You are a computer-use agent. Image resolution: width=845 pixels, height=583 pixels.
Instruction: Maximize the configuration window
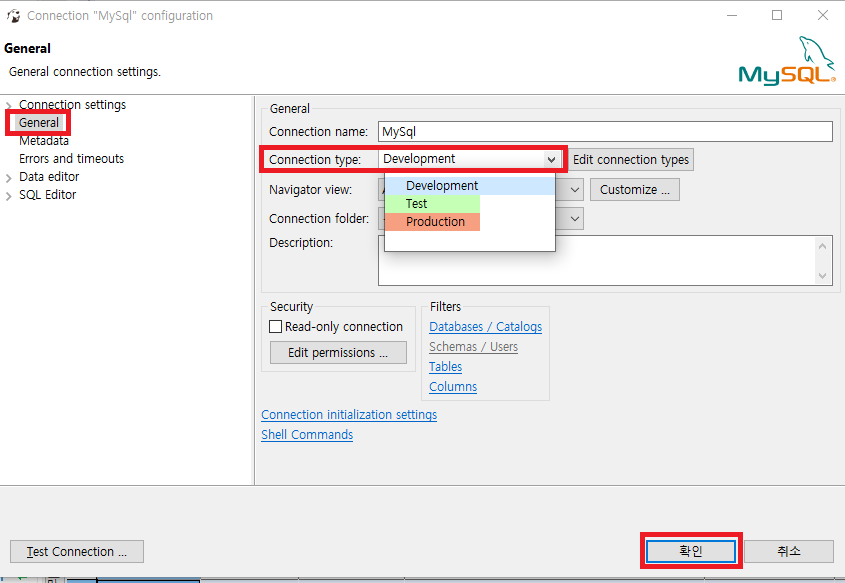click(x=777, y=15)
